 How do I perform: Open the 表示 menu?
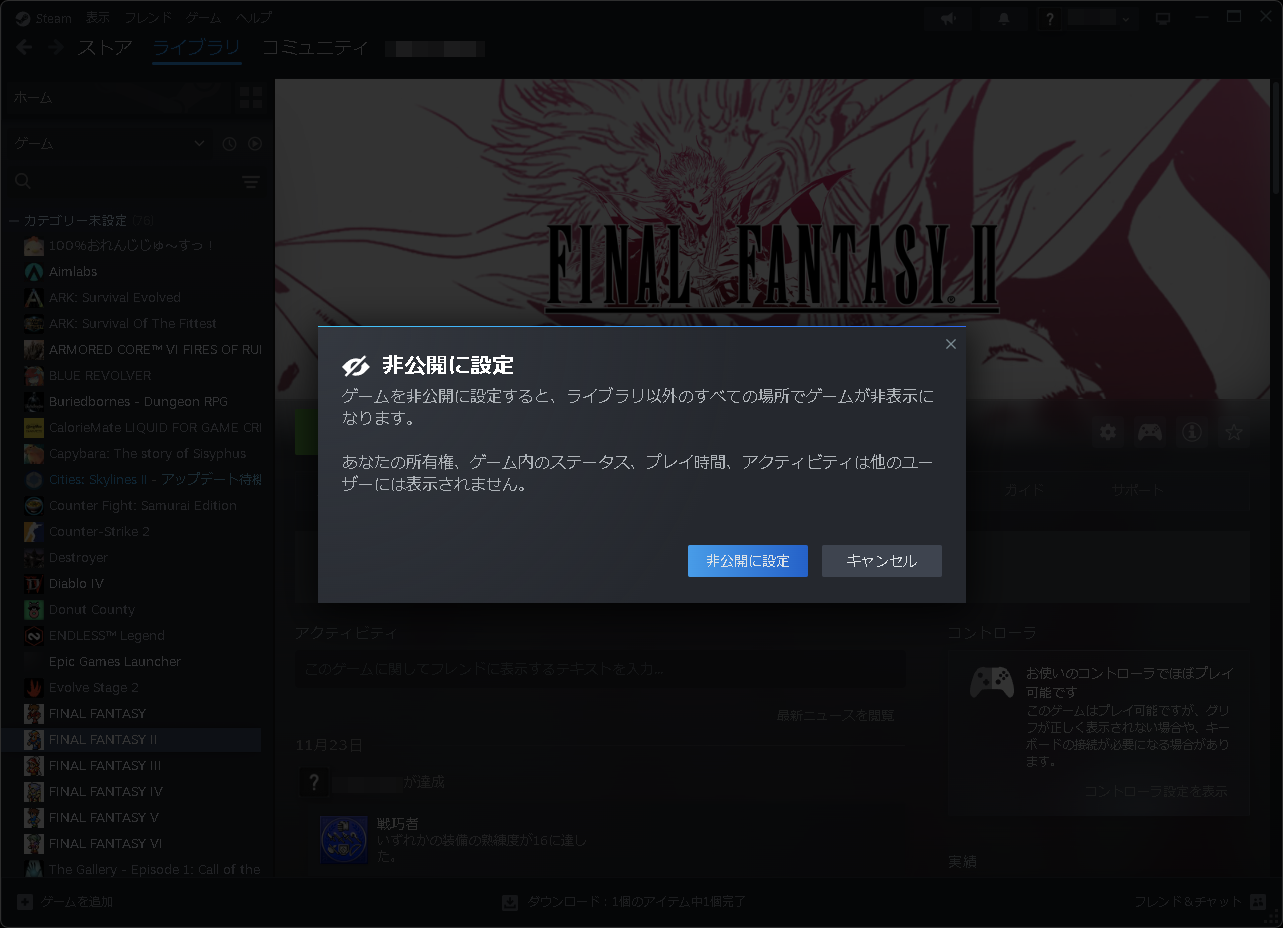[98, 18]
